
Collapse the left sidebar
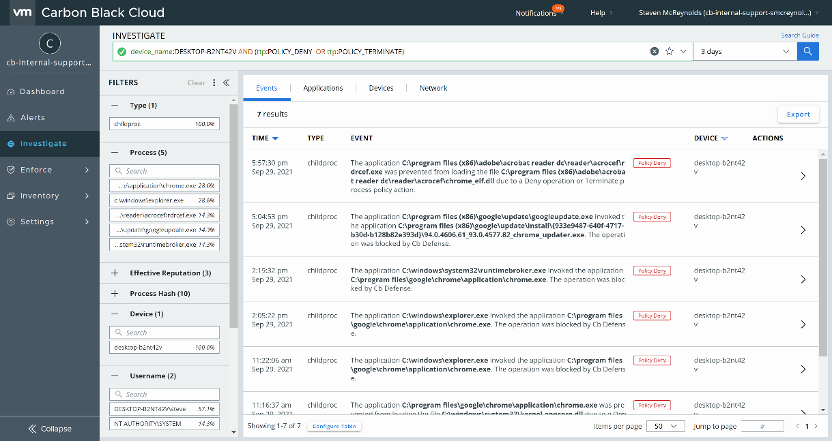(x=49, y=429)
